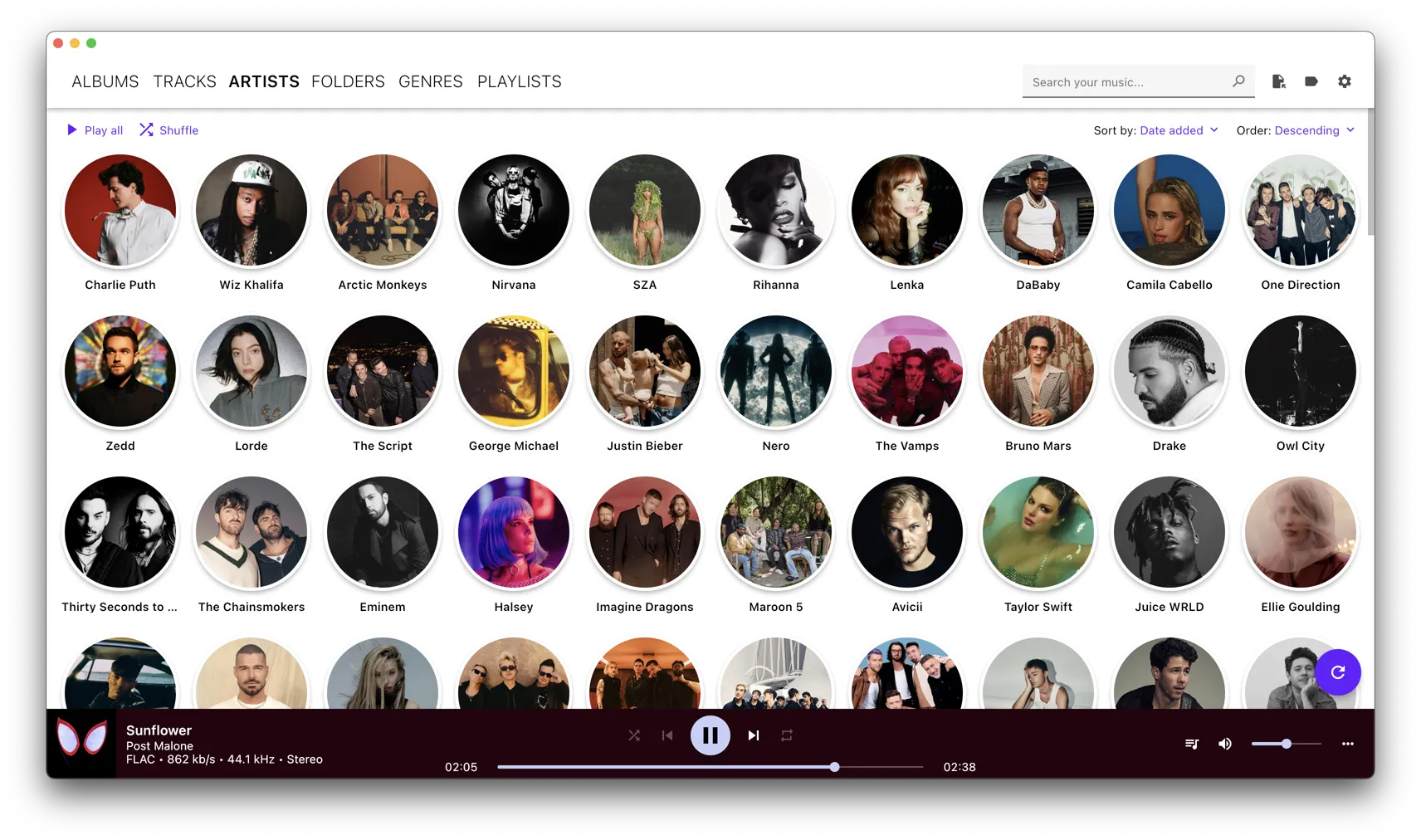Switch to the ALBUMS tab
This screenshot has height=840, width=1421.
coord(105,81)
